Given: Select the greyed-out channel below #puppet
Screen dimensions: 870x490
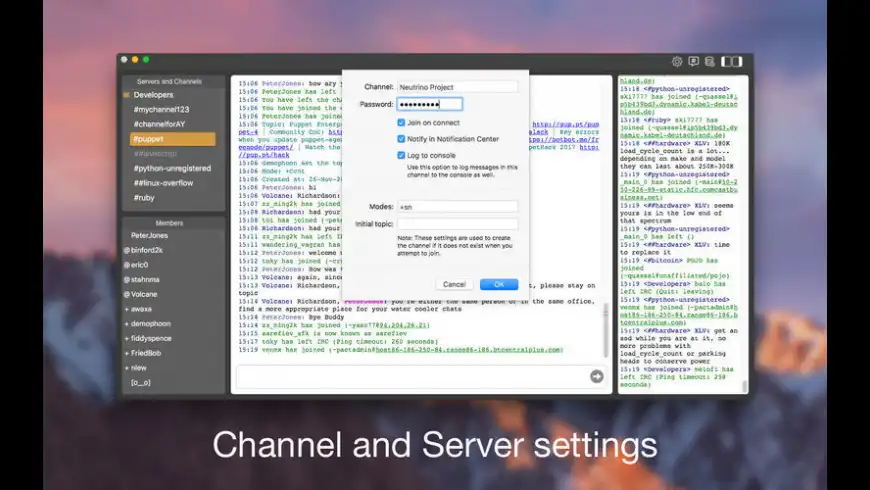Looking at the screenshot, I should (155, 154).
